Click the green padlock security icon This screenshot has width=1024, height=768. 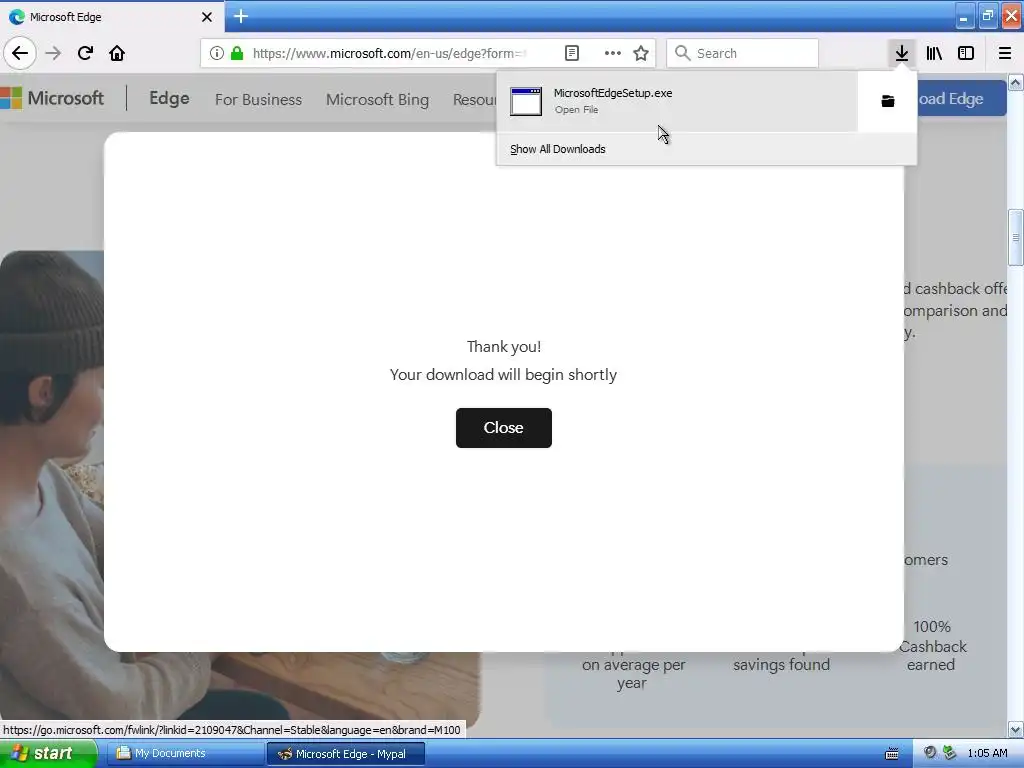[237, 53]
